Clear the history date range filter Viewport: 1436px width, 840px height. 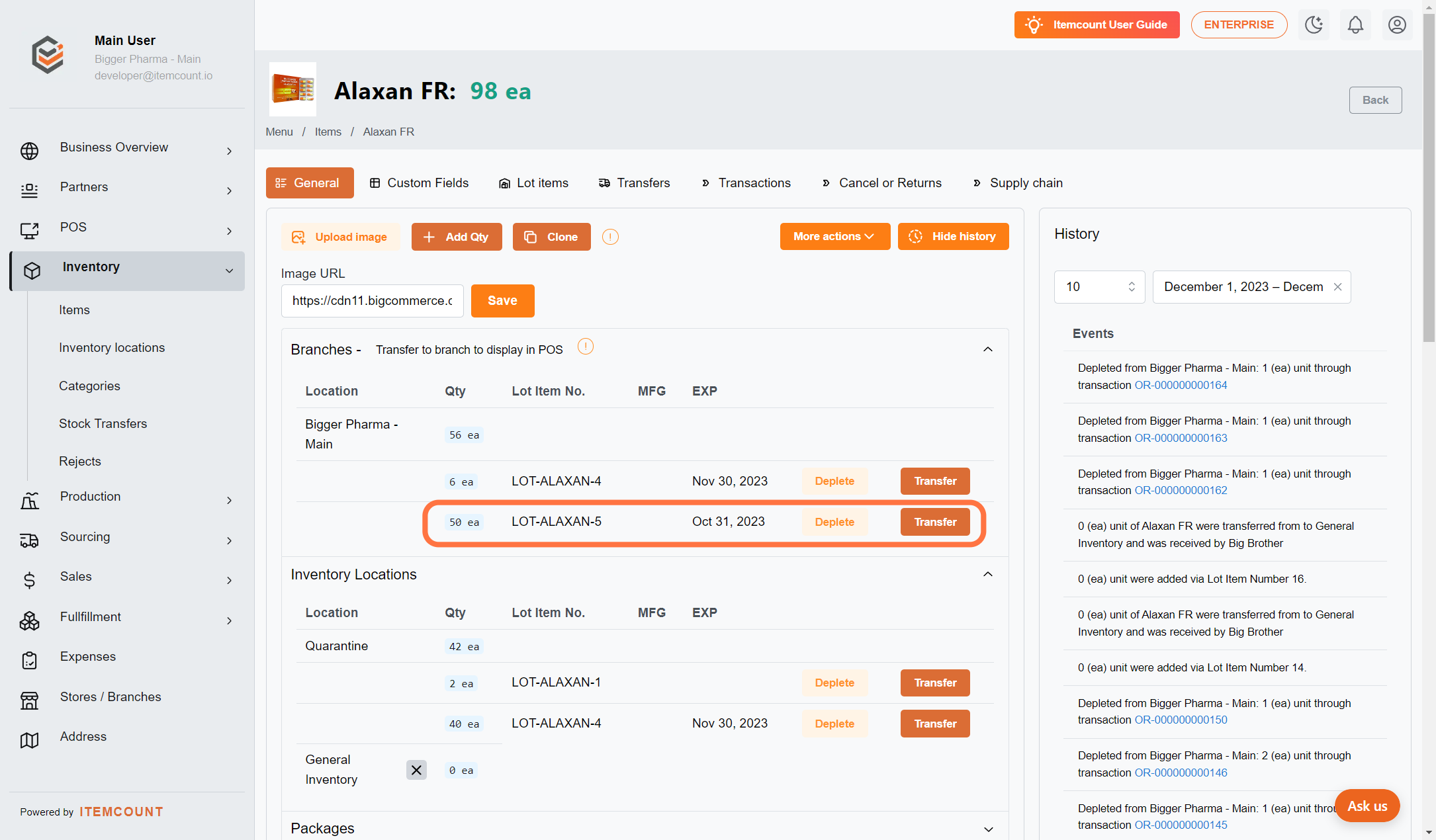(1337, 287)
